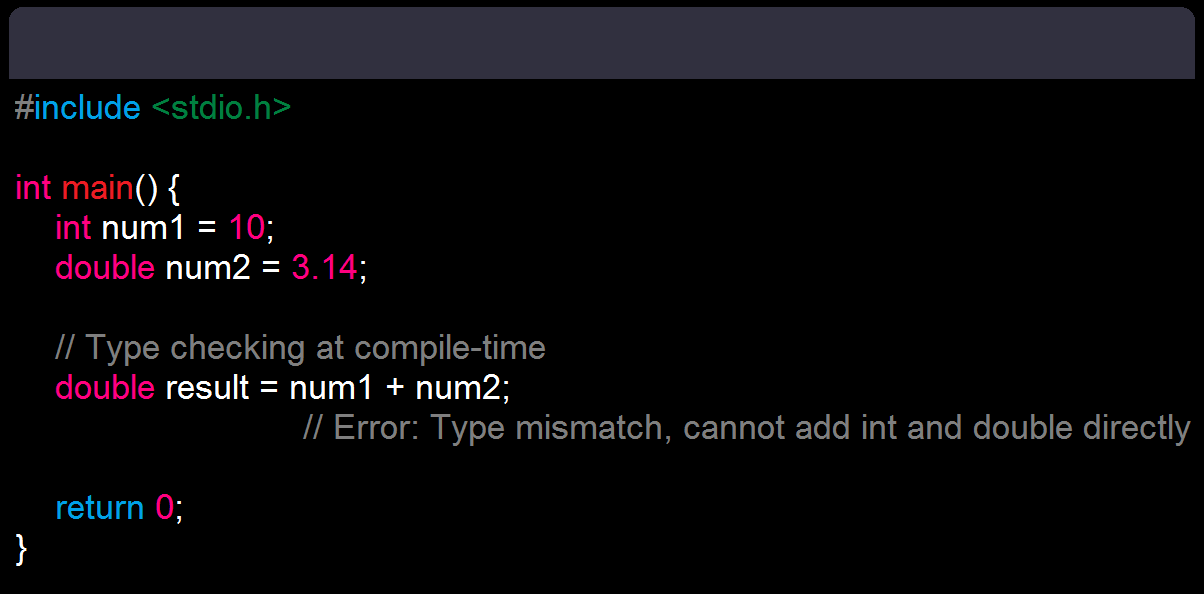Click the return keyword
The height and width of the screenshot is (594, 1204).
click(x=100, y=508)
